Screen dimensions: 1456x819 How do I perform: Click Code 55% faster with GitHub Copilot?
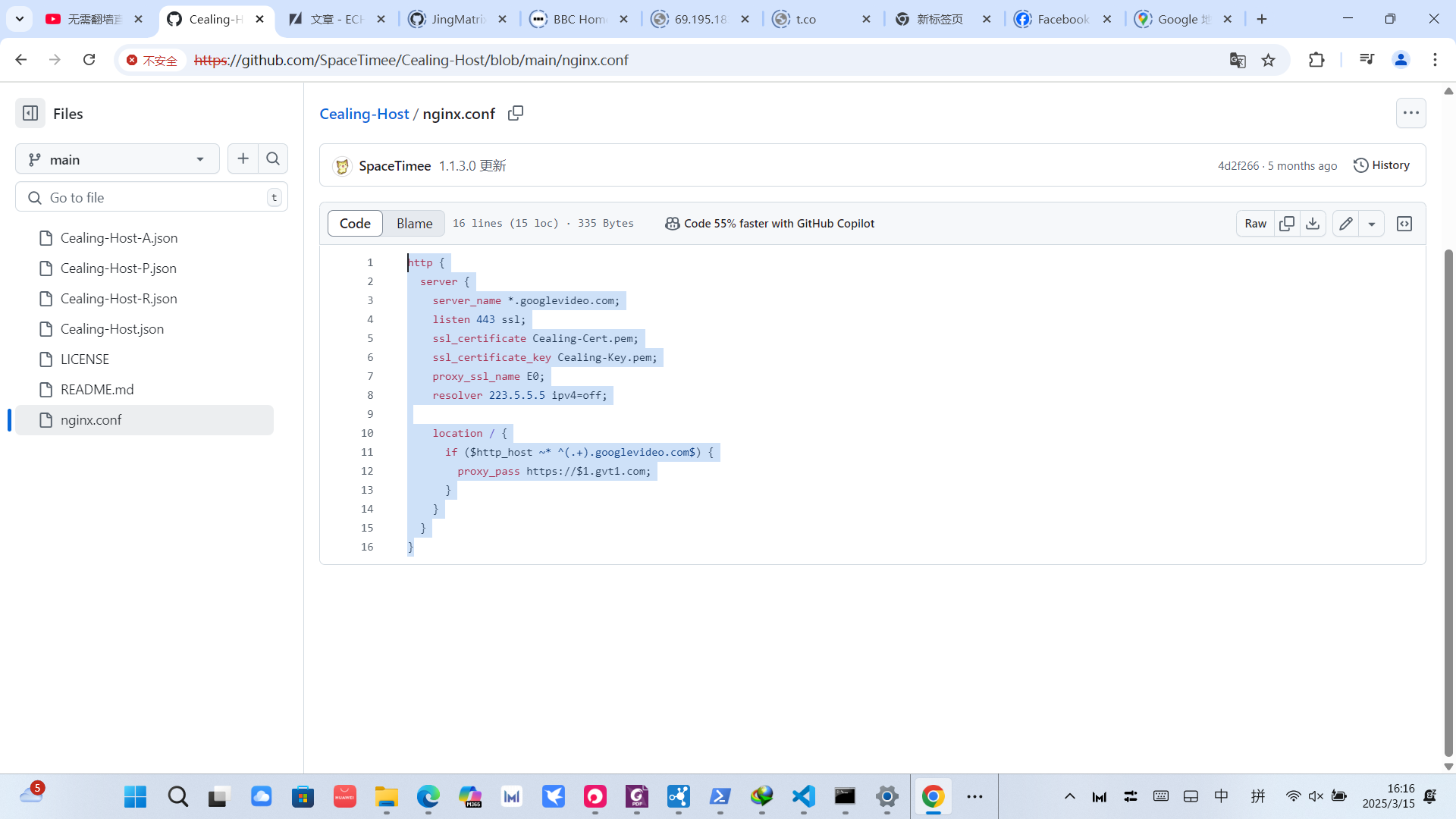coord(770,223)
